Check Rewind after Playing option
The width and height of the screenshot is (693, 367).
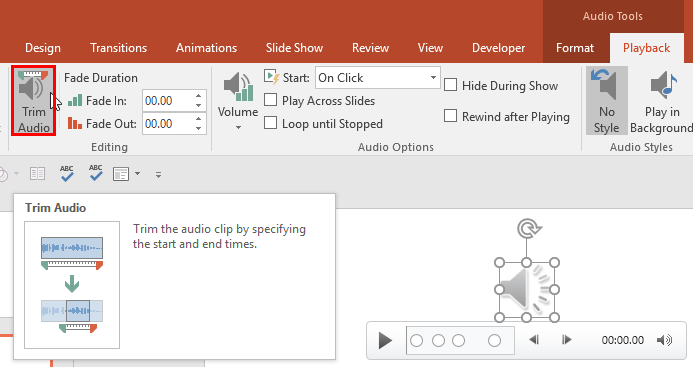click(450, 116)
